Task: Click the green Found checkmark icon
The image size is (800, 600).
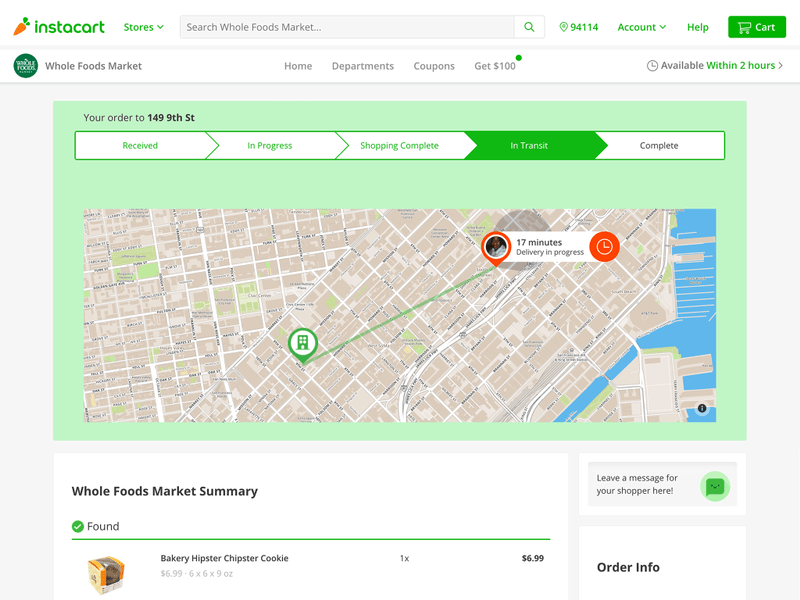Action: coord(78,526)
